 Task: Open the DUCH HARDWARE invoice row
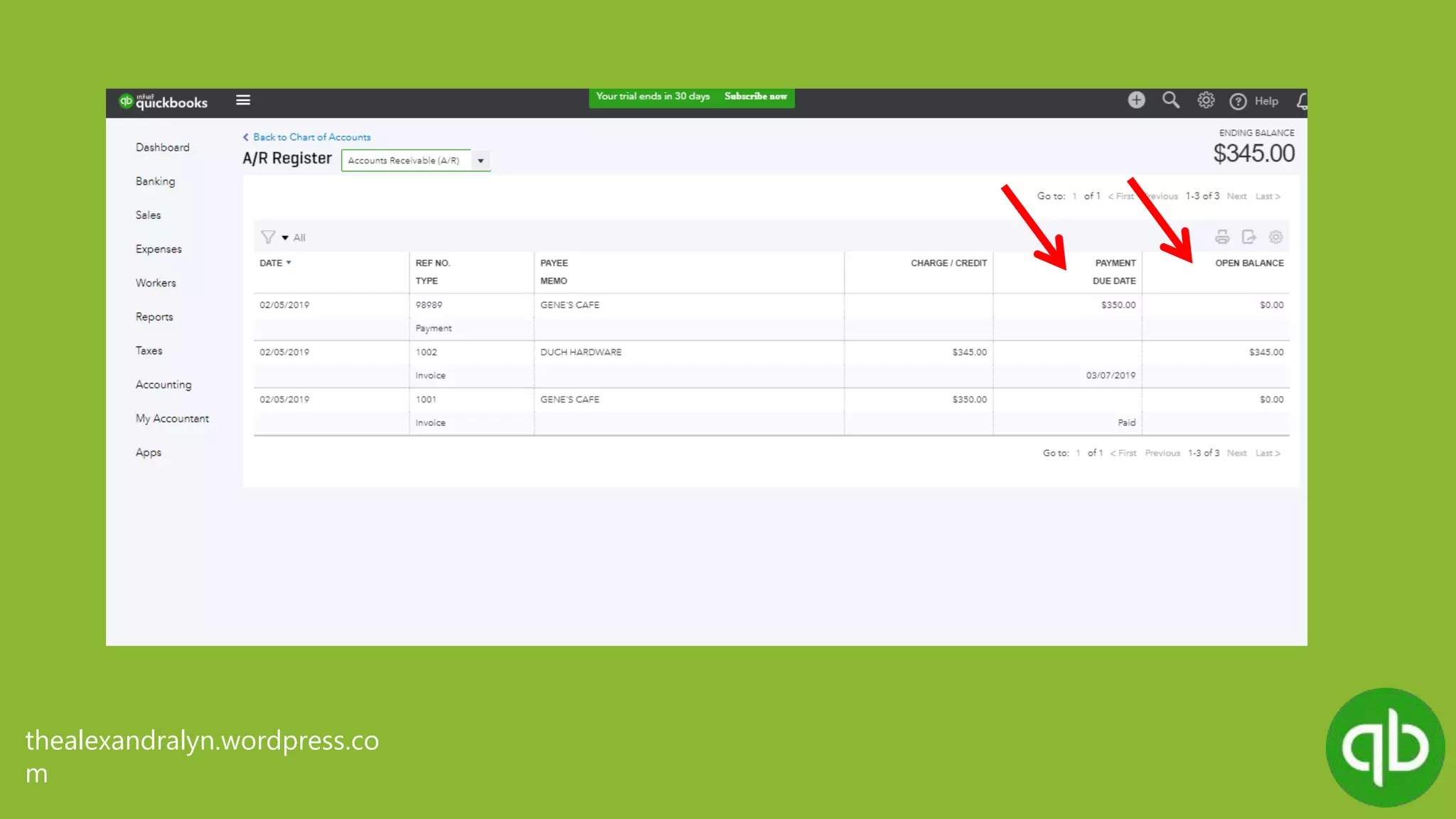[580, 353]
